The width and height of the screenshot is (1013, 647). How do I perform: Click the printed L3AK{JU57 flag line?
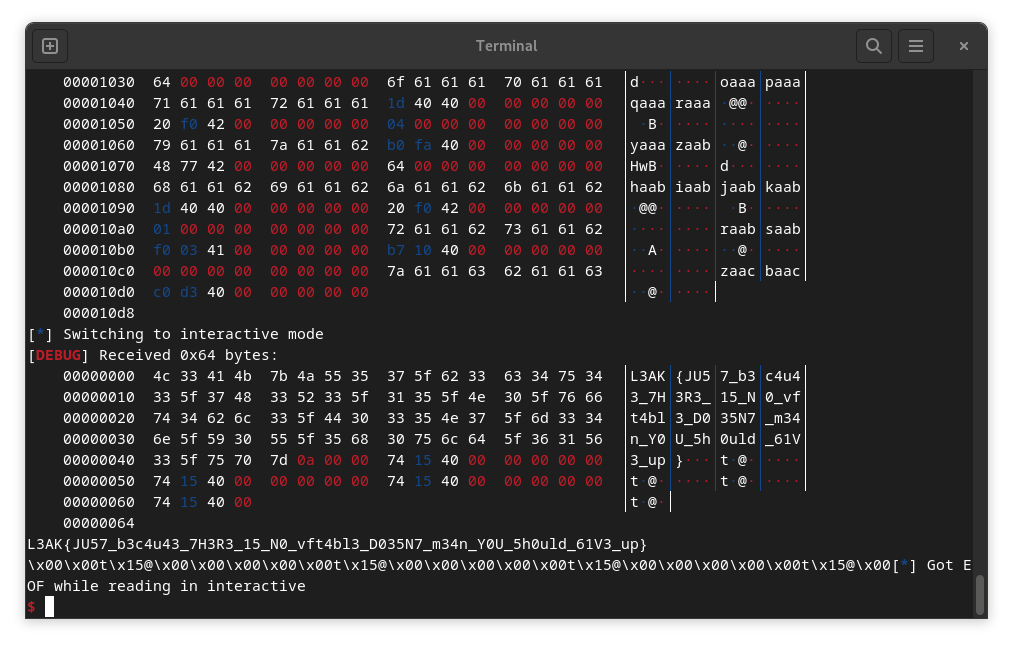pos(337,544)
